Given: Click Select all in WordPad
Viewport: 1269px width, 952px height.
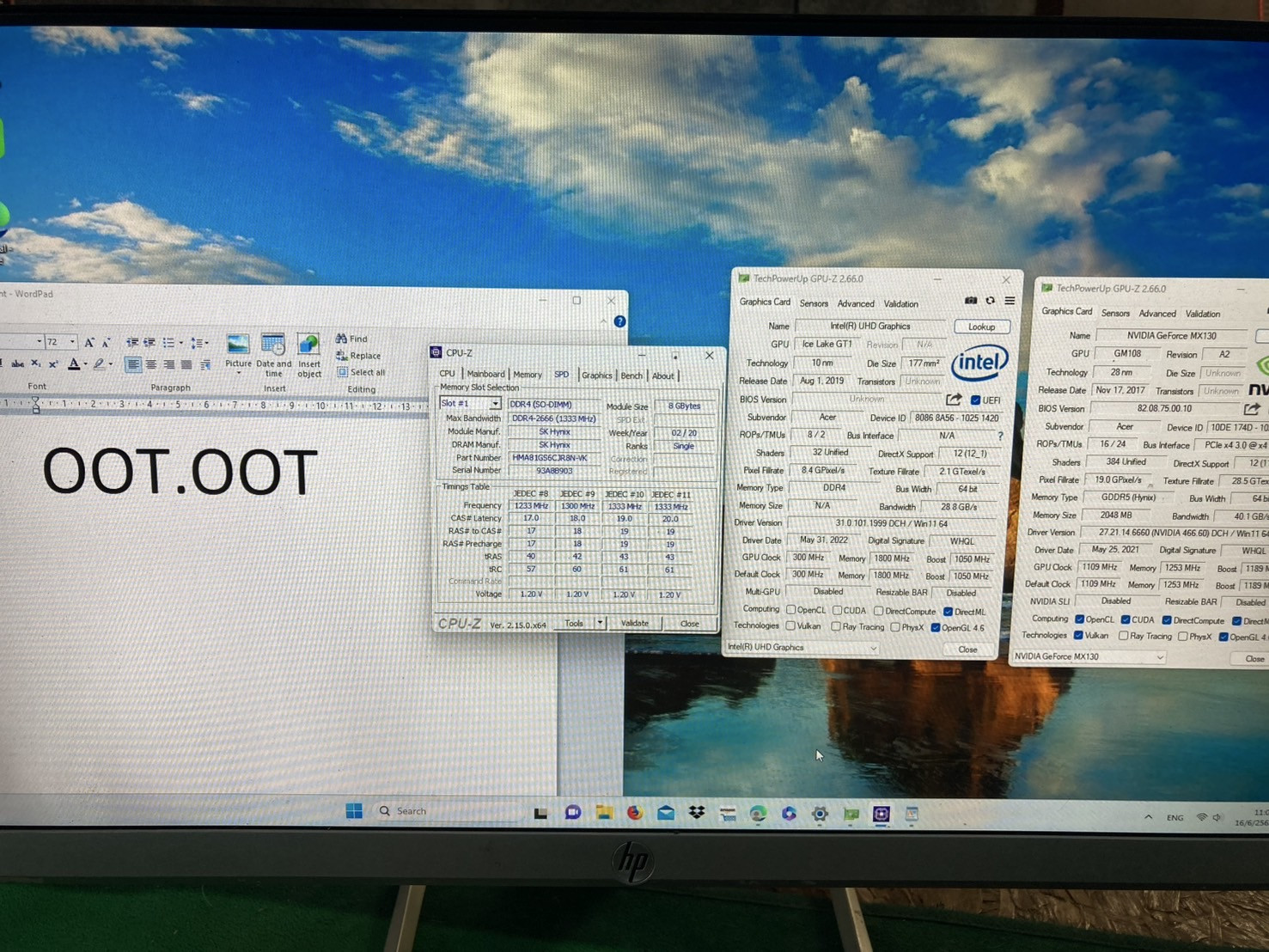Looking at the screenshot, I should pyautogui.click(x=361, y=372).
